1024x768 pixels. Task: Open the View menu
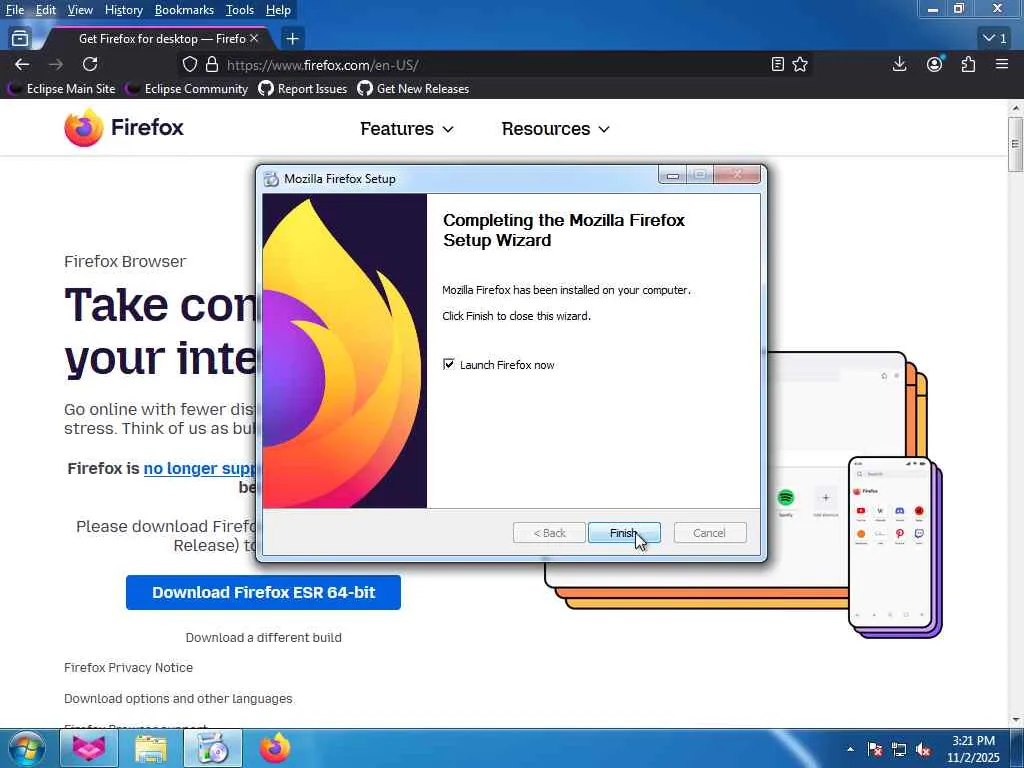click(x=80, y=10)
